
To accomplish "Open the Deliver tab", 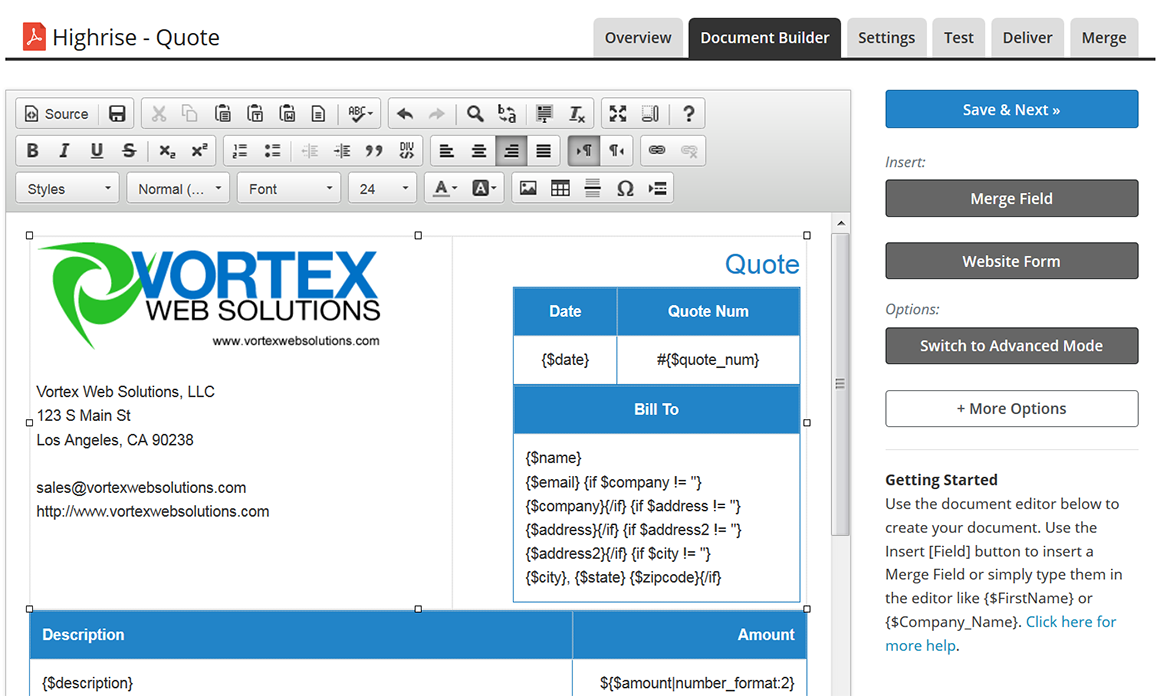I will [1027, 38].
